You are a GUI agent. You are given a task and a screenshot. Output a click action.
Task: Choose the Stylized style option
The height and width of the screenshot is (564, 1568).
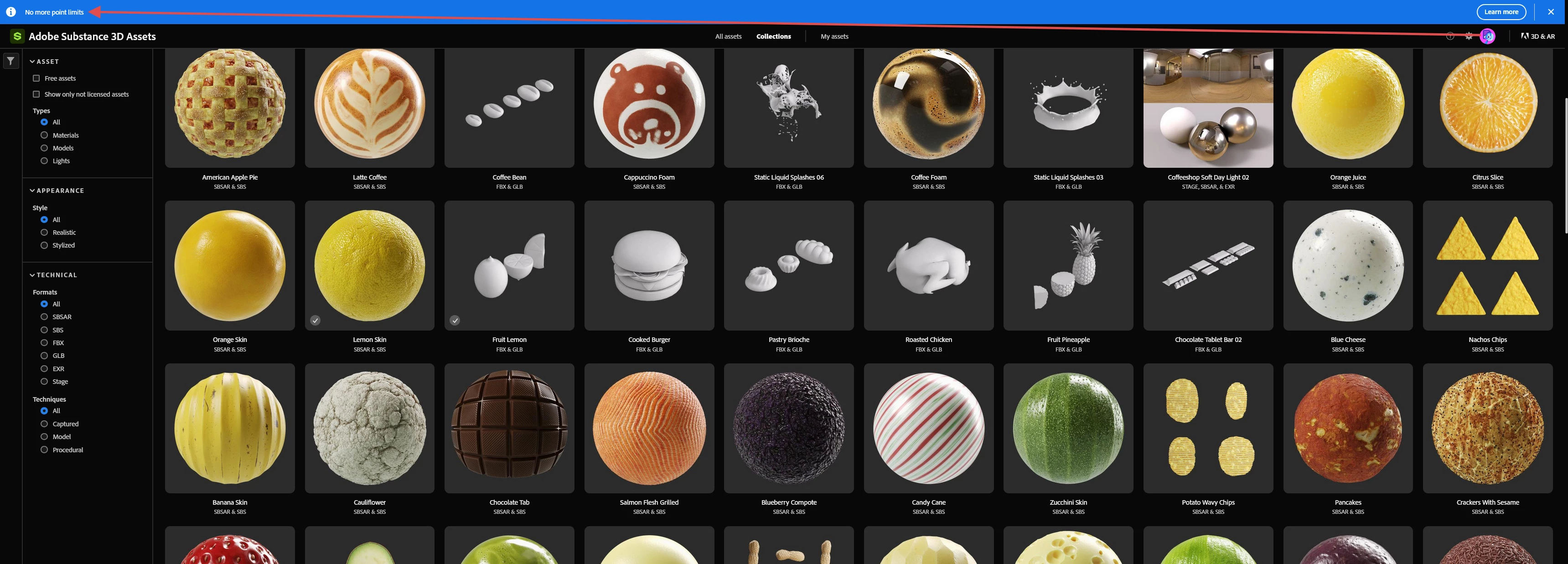point(44,245)
